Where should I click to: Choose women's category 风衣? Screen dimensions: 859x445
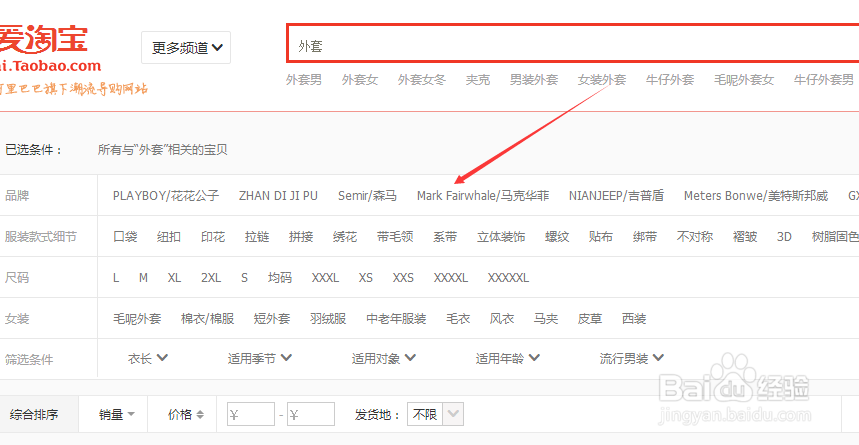pyautogui.click(x=502, y=318)
